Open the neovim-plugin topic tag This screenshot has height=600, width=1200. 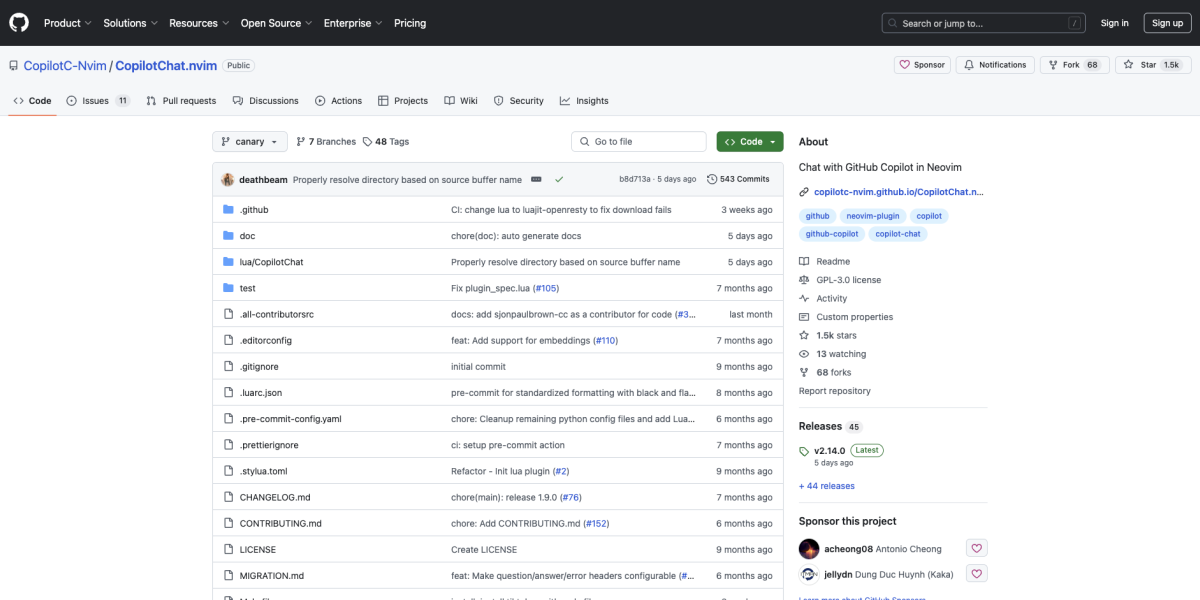(x=872, y=215)
